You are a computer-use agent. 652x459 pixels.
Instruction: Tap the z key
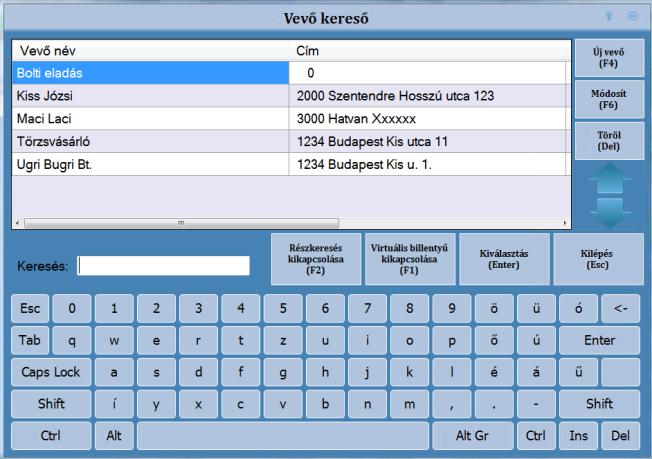pos(283,341)
